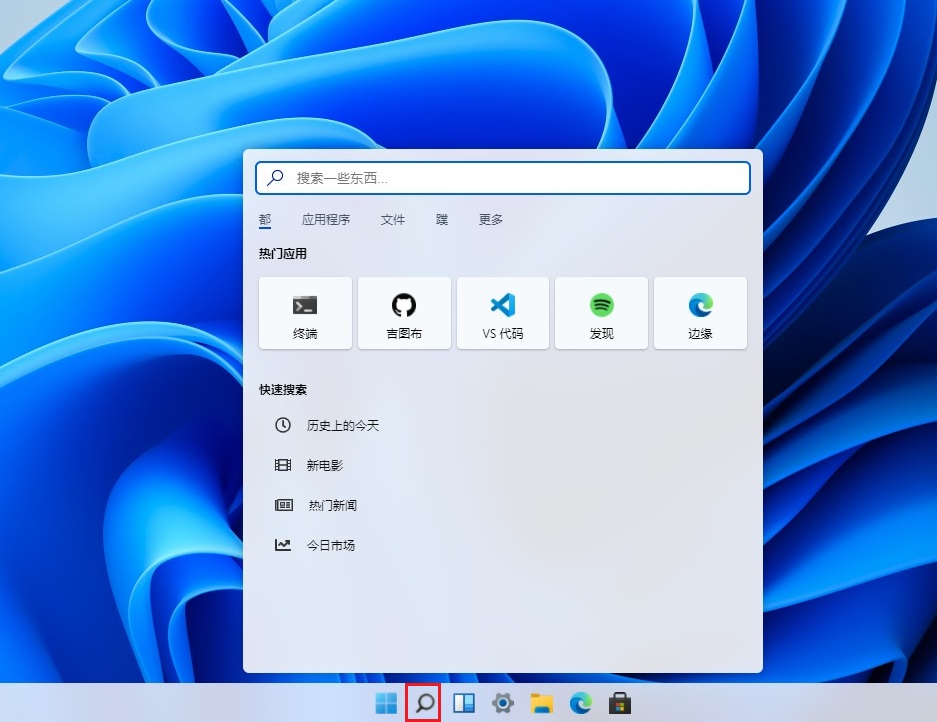Click the magnifier icon in the search box

[x=273, y=177]
